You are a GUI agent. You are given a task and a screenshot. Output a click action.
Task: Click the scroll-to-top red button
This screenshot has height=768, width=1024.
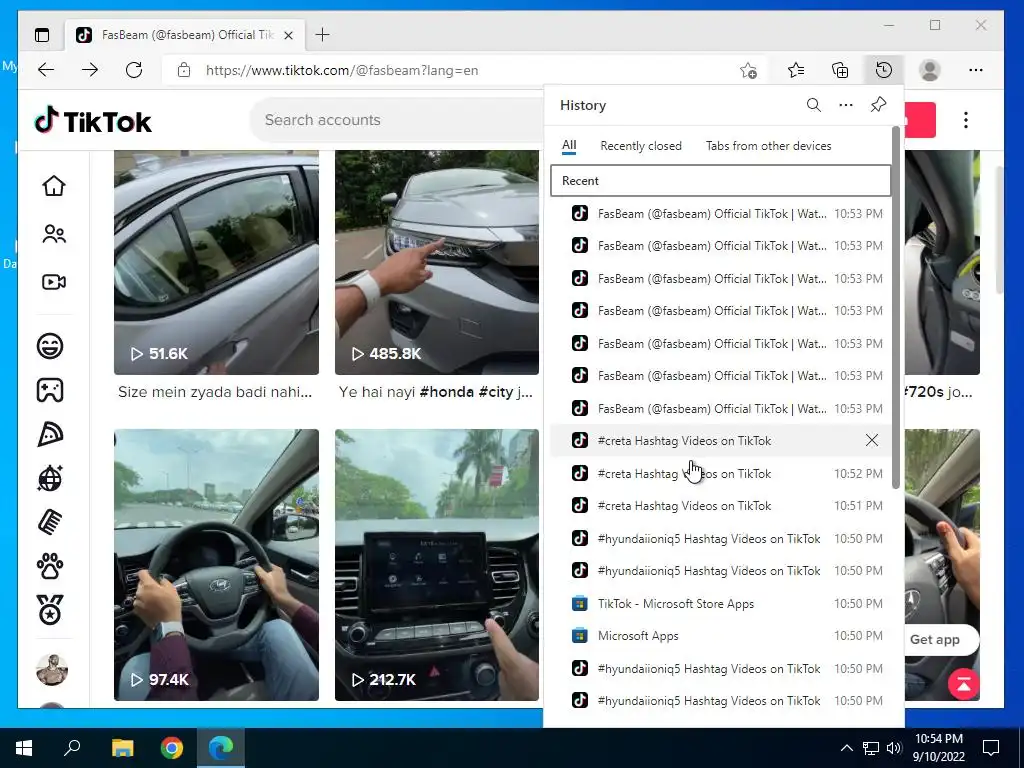coord(963,684)
